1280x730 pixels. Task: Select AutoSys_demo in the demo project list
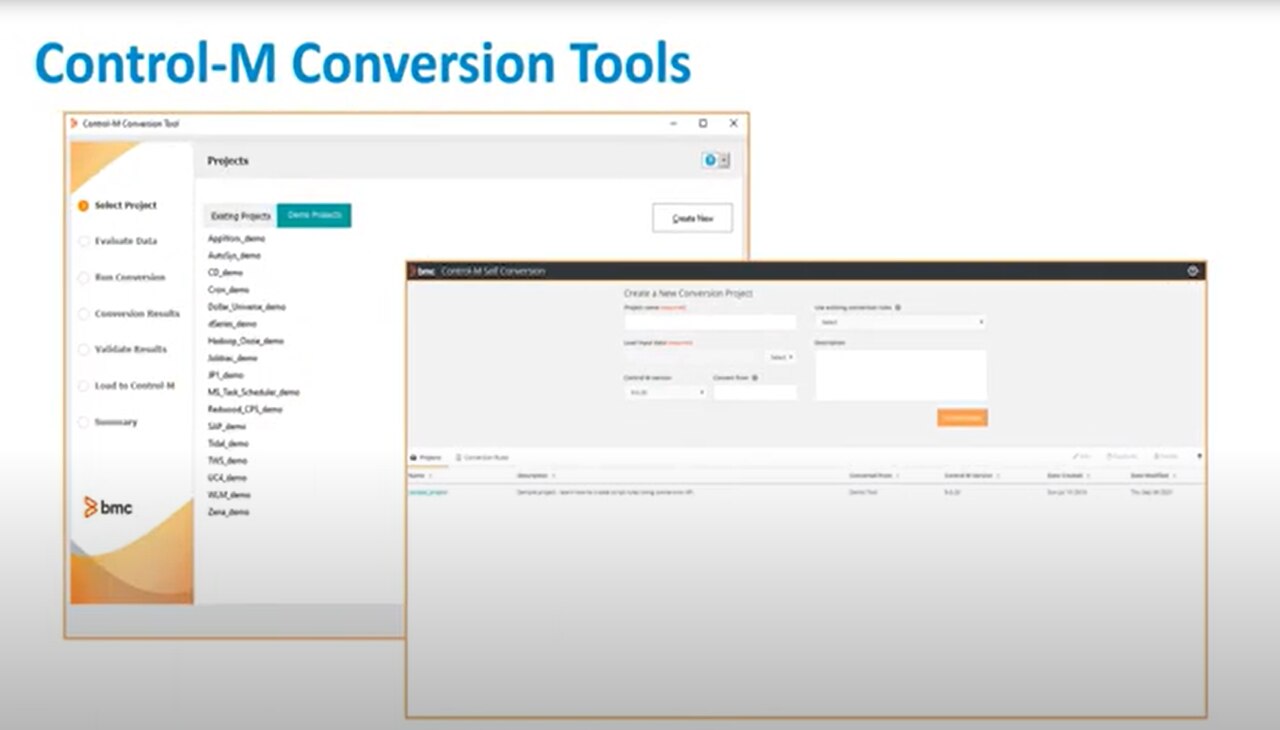(234, 255)
